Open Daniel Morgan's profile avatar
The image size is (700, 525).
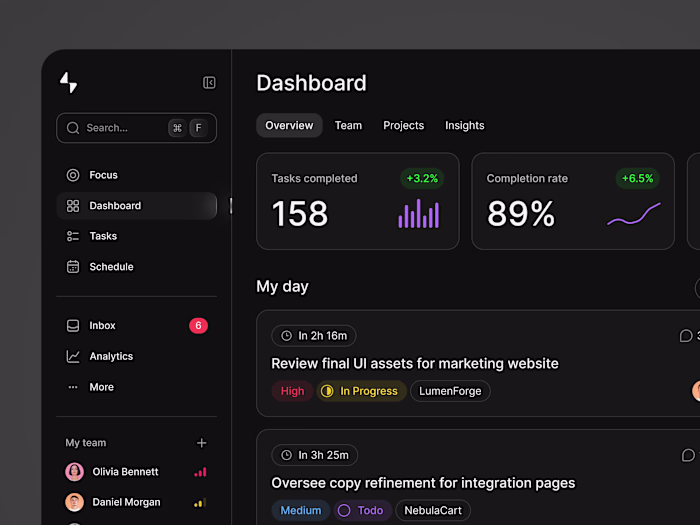coord(75,502)
